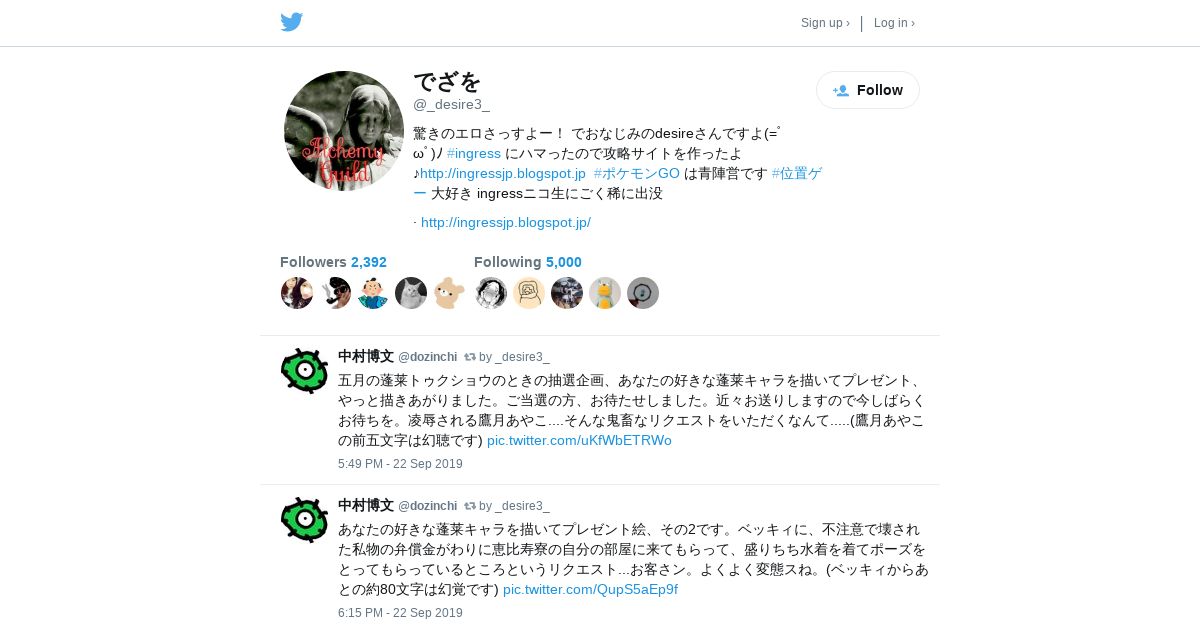Open the sunglasses follower avatar
The height and width of the screenshot is (630, 1200).
point(335,293)
